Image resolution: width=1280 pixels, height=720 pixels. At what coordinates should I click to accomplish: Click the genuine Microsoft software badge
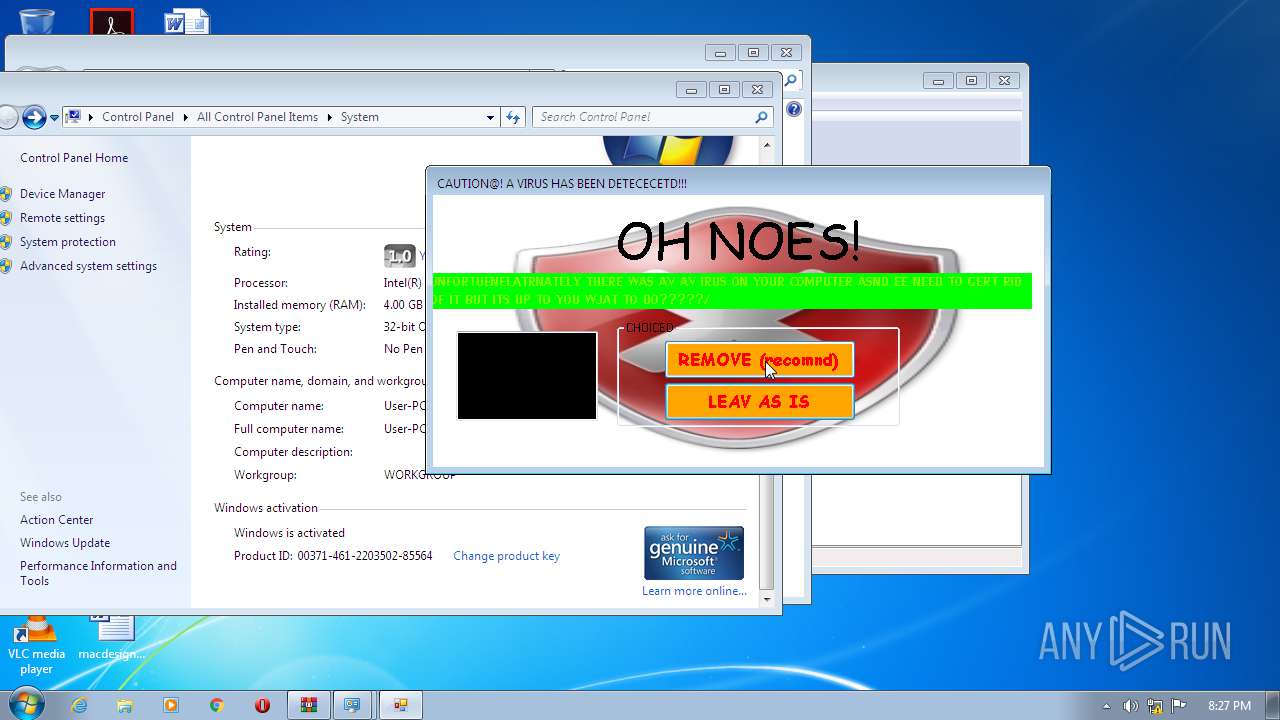pyautogui.click(x=694, y=553)
